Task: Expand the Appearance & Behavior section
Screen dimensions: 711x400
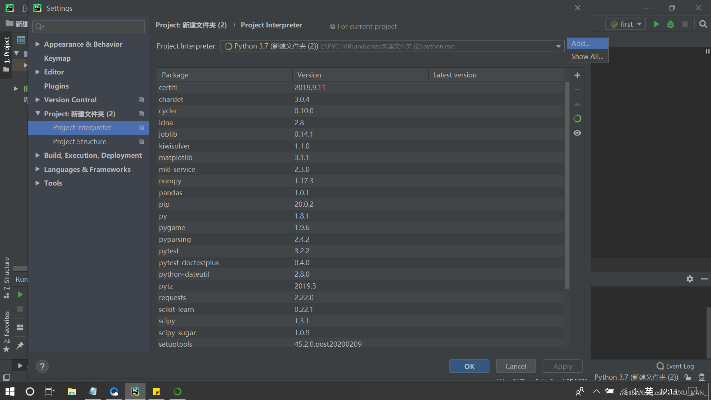Action: [x=38, y=44]
